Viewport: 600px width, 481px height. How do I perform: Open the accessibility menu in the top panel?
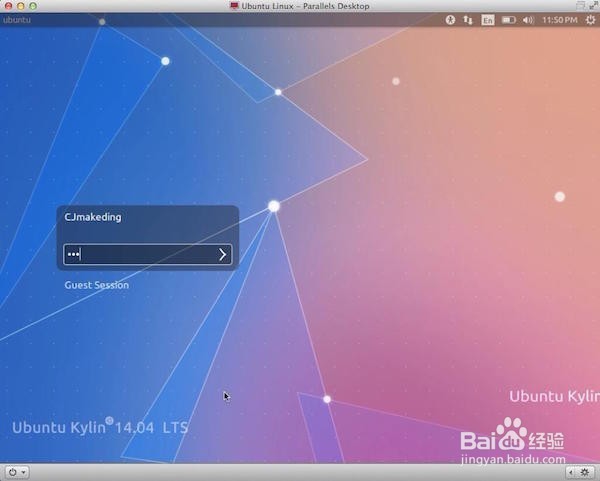click(450, 20)
